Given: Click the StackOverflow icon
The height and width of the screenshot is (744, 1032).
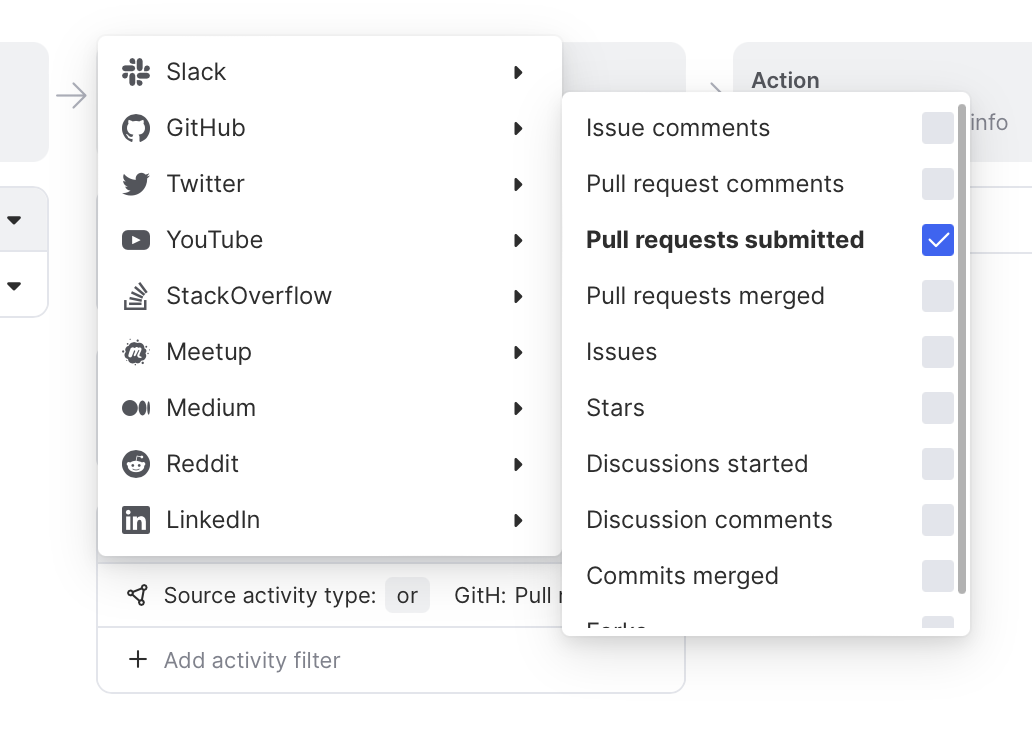Looking at the screenshot, I should click(135, 296).
